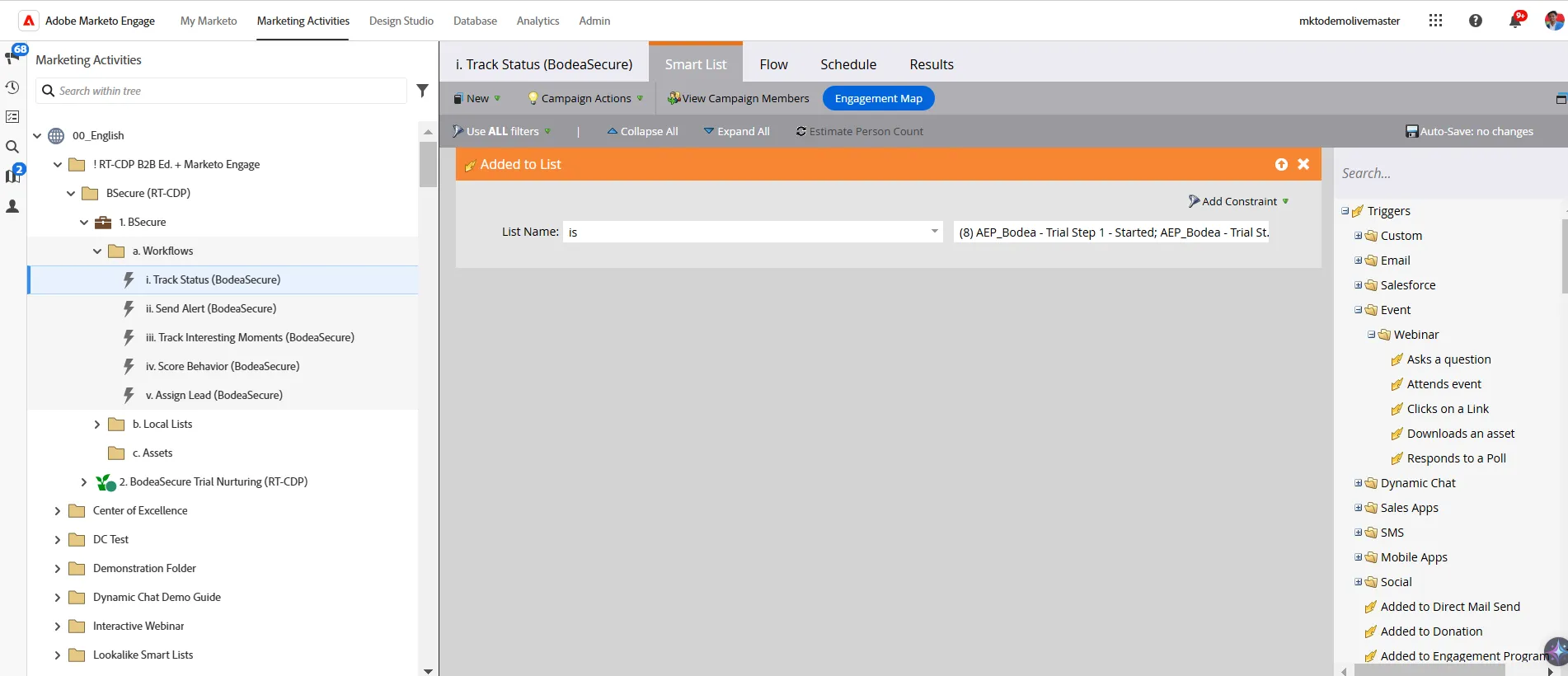Click the Asks a question trigger

1449,359
